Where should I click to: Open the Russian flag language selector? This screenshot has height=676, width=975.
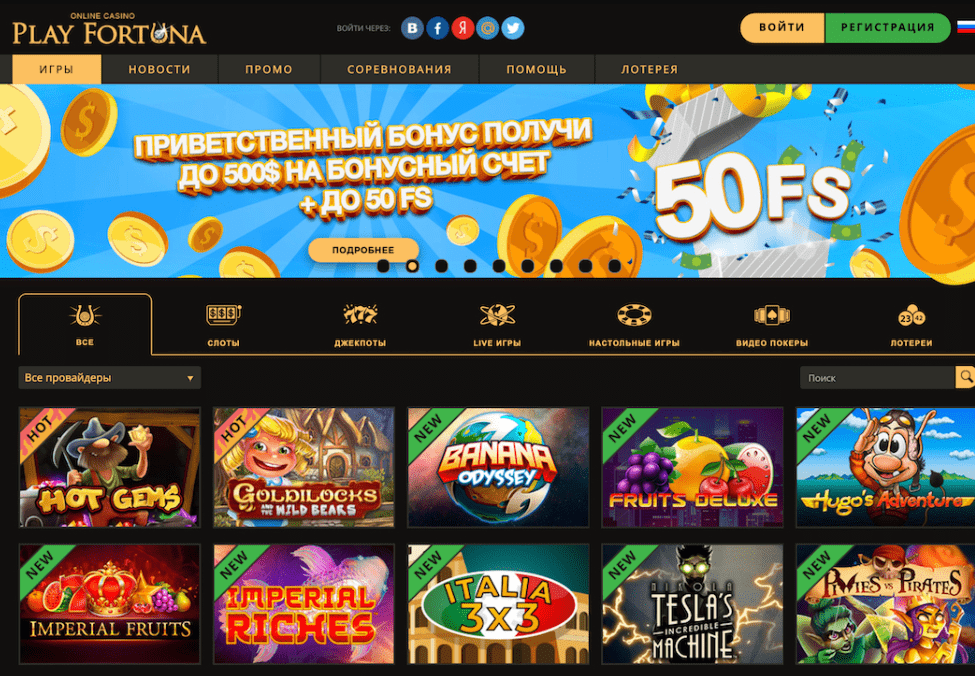tap(966, 27)
